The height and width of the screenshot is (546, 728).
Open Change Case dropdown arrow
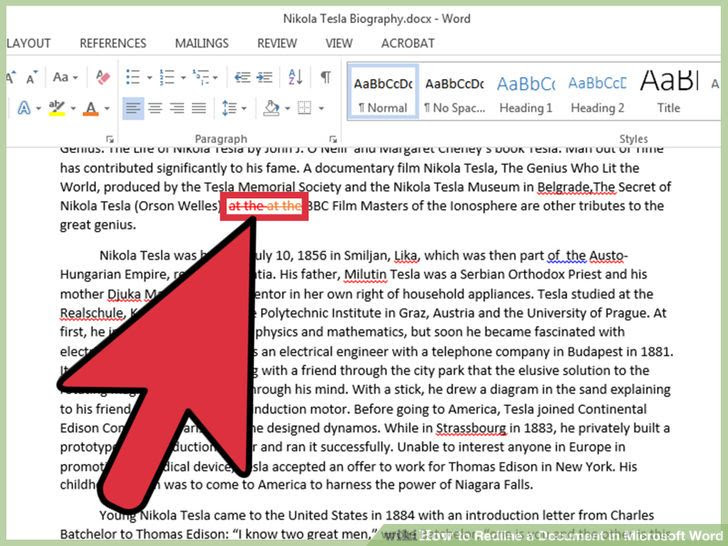76,78
